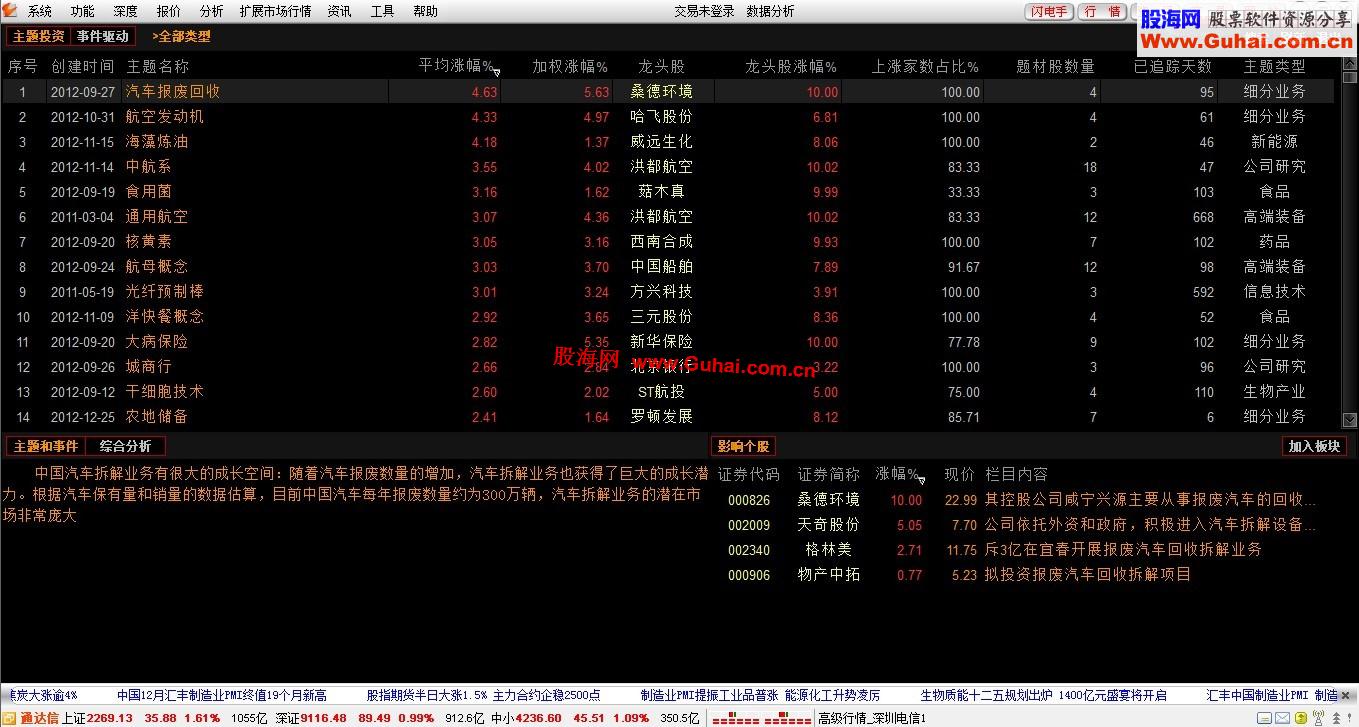Viewport: 1359px width, 727px height.
Task: Select the 通用航空 theme row
Action: tap(667, 216)
